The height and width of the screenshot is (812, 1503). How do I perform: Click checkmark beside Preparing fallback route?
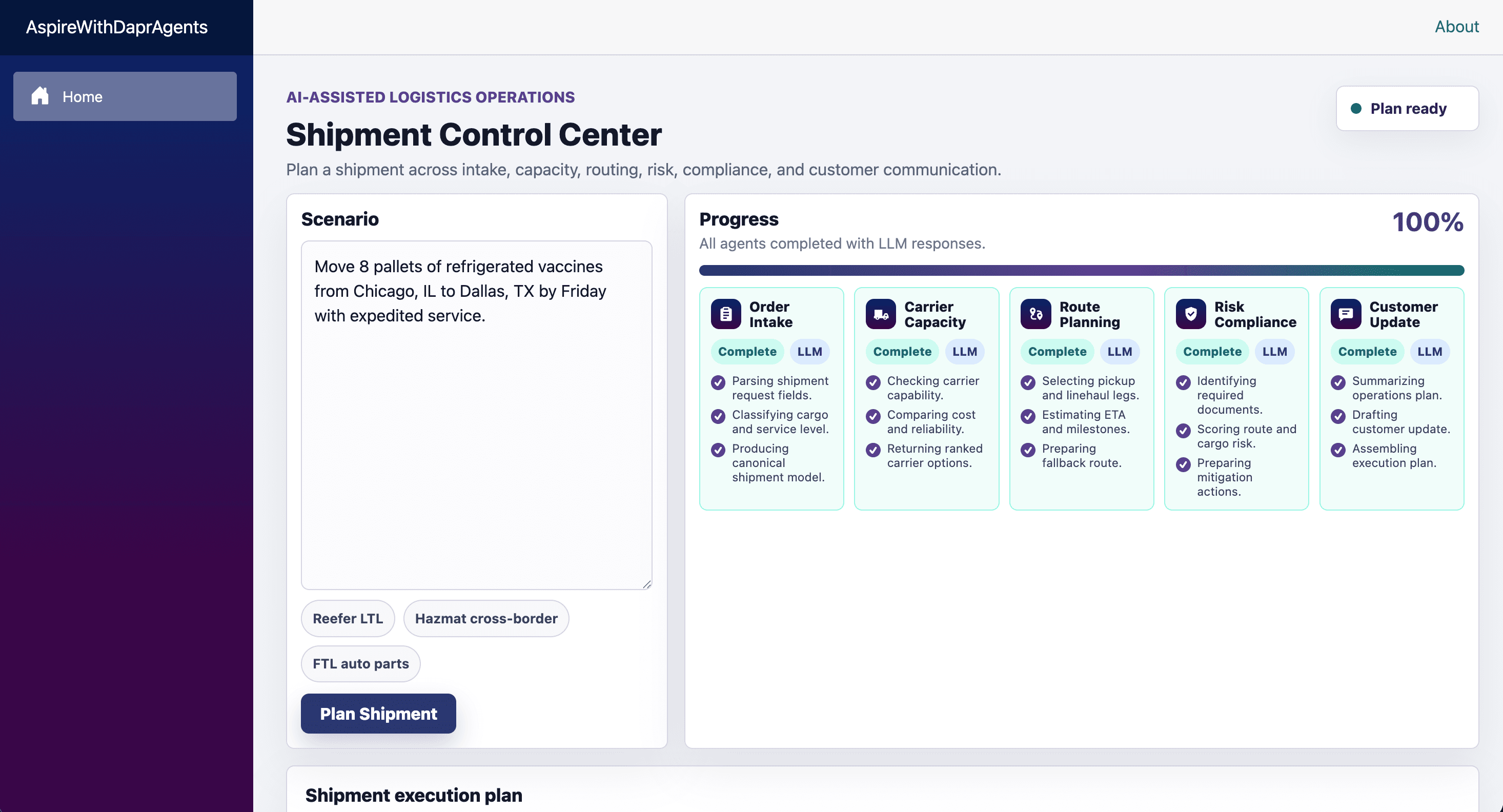[x=1028, y=450]
